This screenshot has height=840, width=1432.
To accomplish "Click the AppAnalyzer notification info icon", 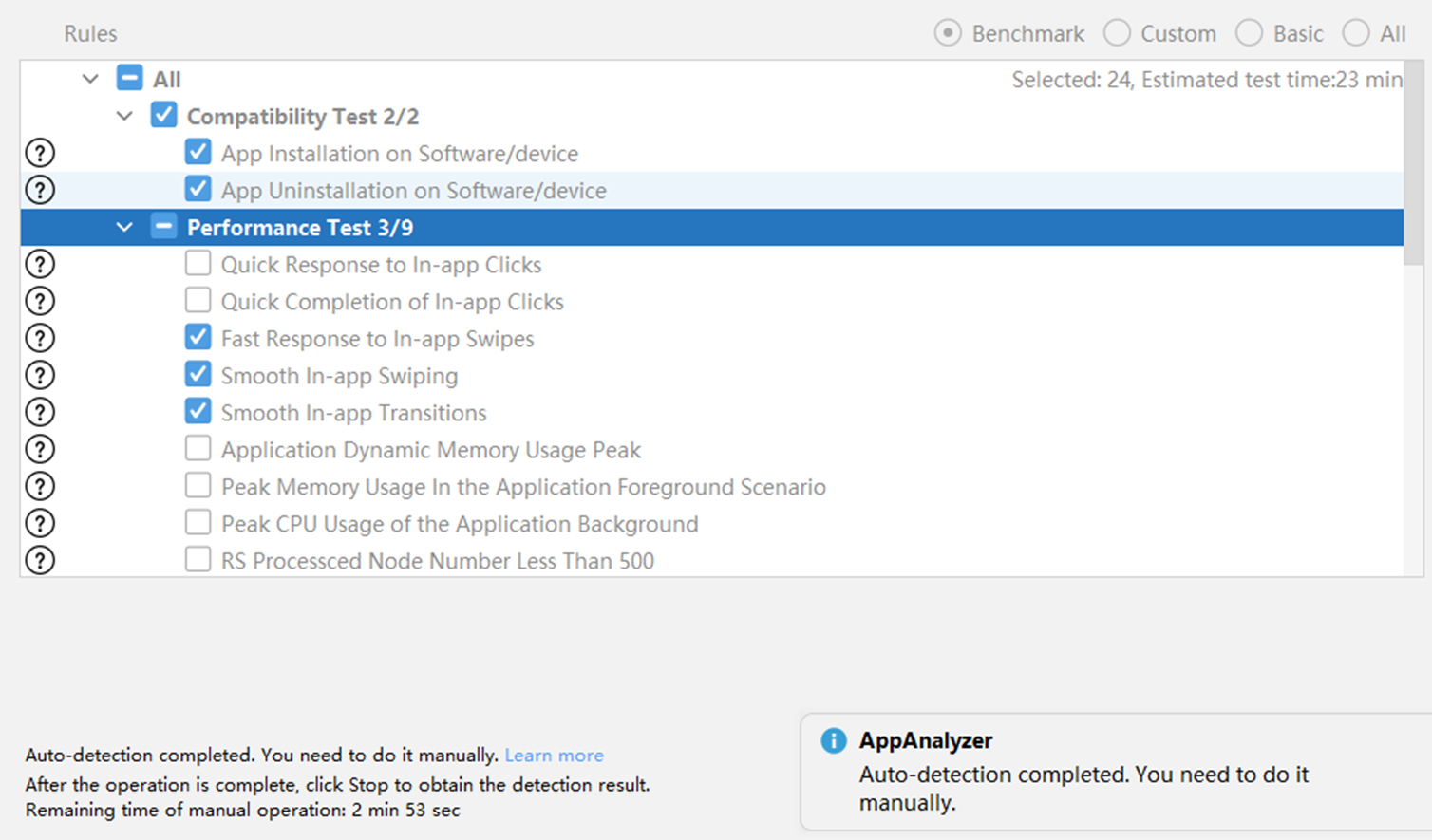I will coord(834,740).
